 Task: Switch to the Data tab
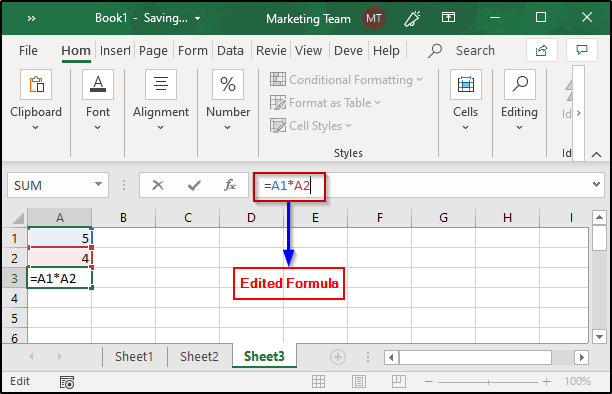point(230,50)
